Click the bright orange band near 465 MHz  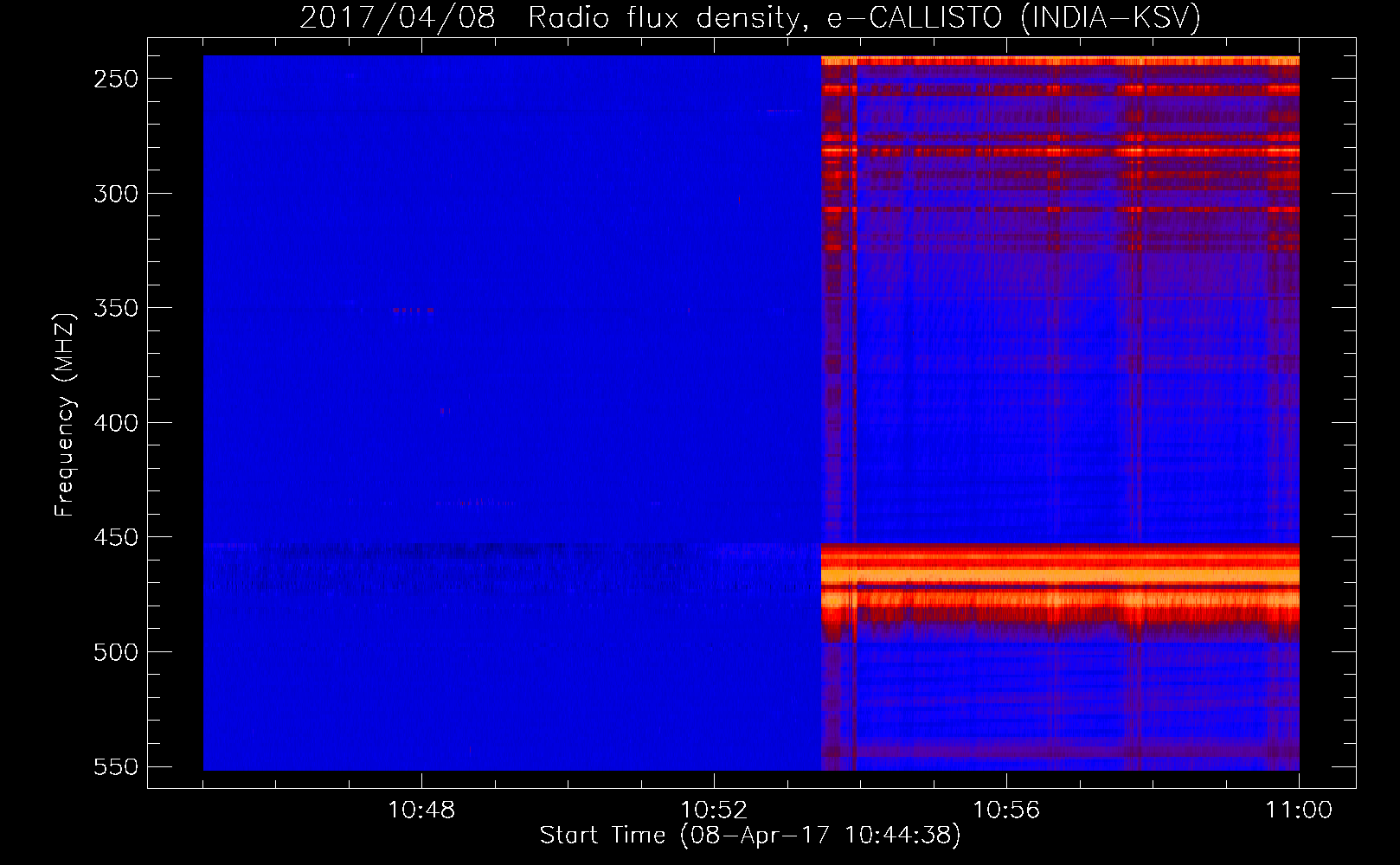(x=1060, y=574)
